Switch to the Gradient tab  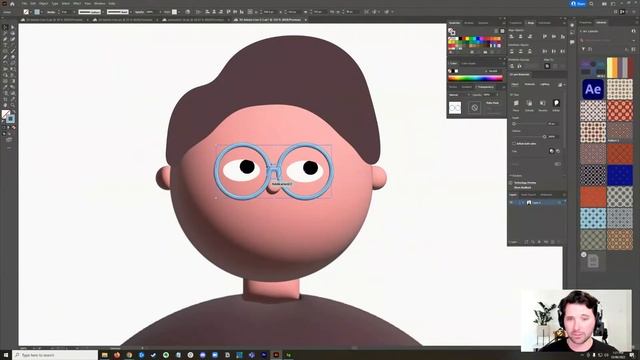point(467,87)
